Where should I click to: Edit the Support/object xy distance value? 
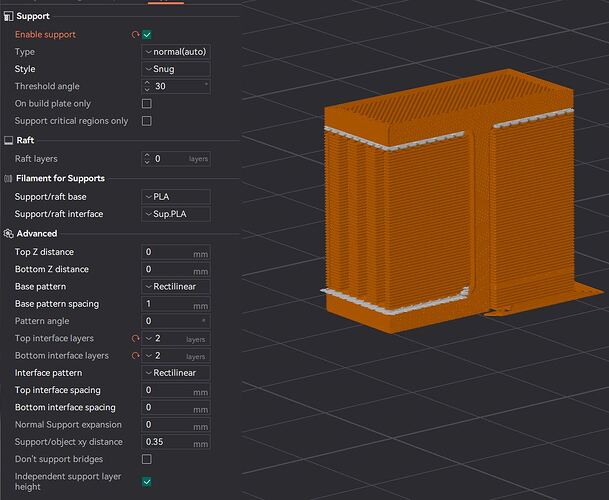(x=176, y=442)
